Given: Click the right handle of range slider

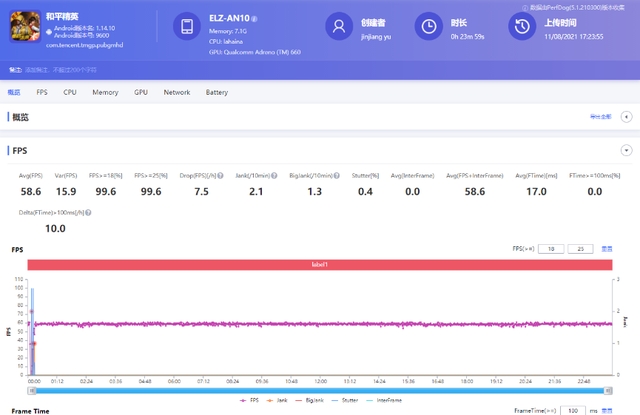Looking at the screenshot, I should [608, 391].
